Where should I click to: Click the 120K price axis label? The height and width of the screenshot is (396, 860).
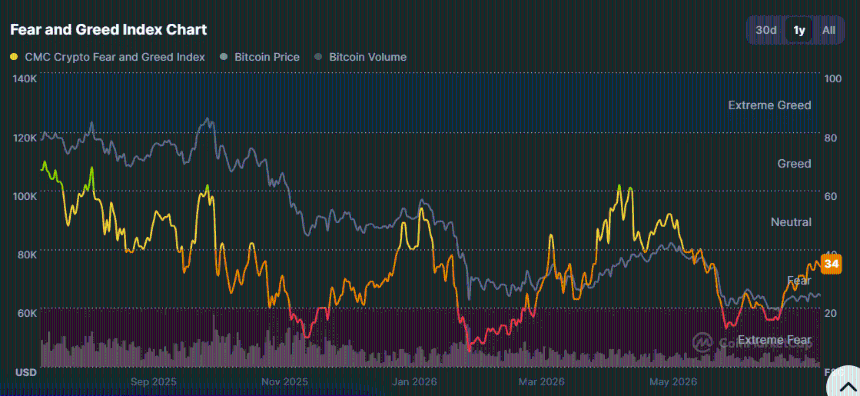[25, 138]
